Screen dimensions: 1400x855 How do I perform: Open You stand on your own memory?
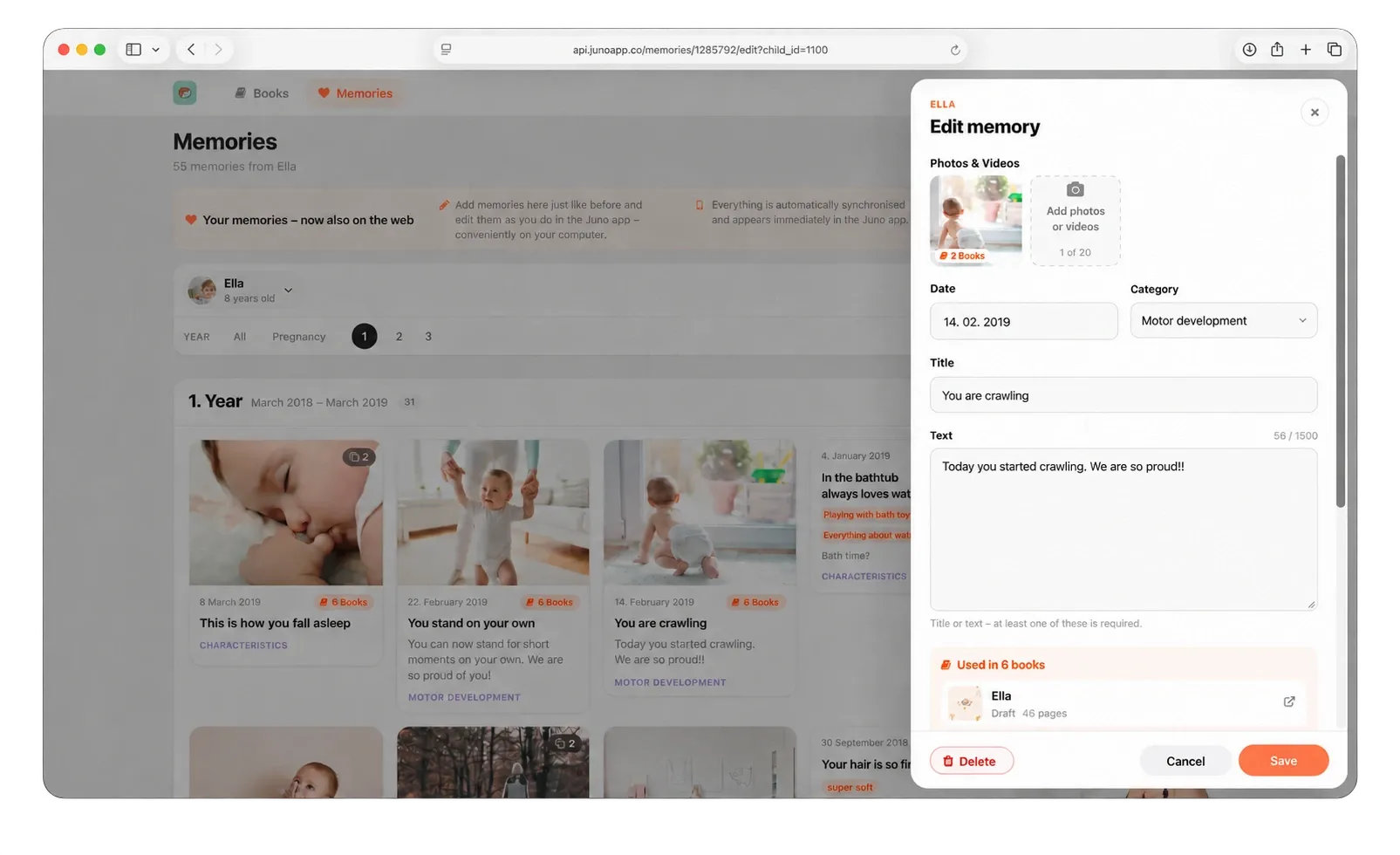[471, 623]
